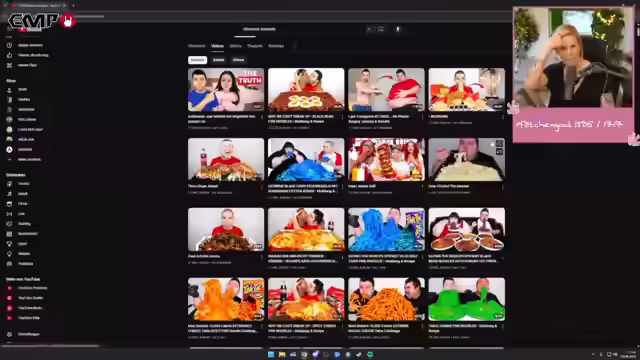Switch to the Shorts channel tab
Viewport: 640px width, 360px height.
(x=236, y=46)
